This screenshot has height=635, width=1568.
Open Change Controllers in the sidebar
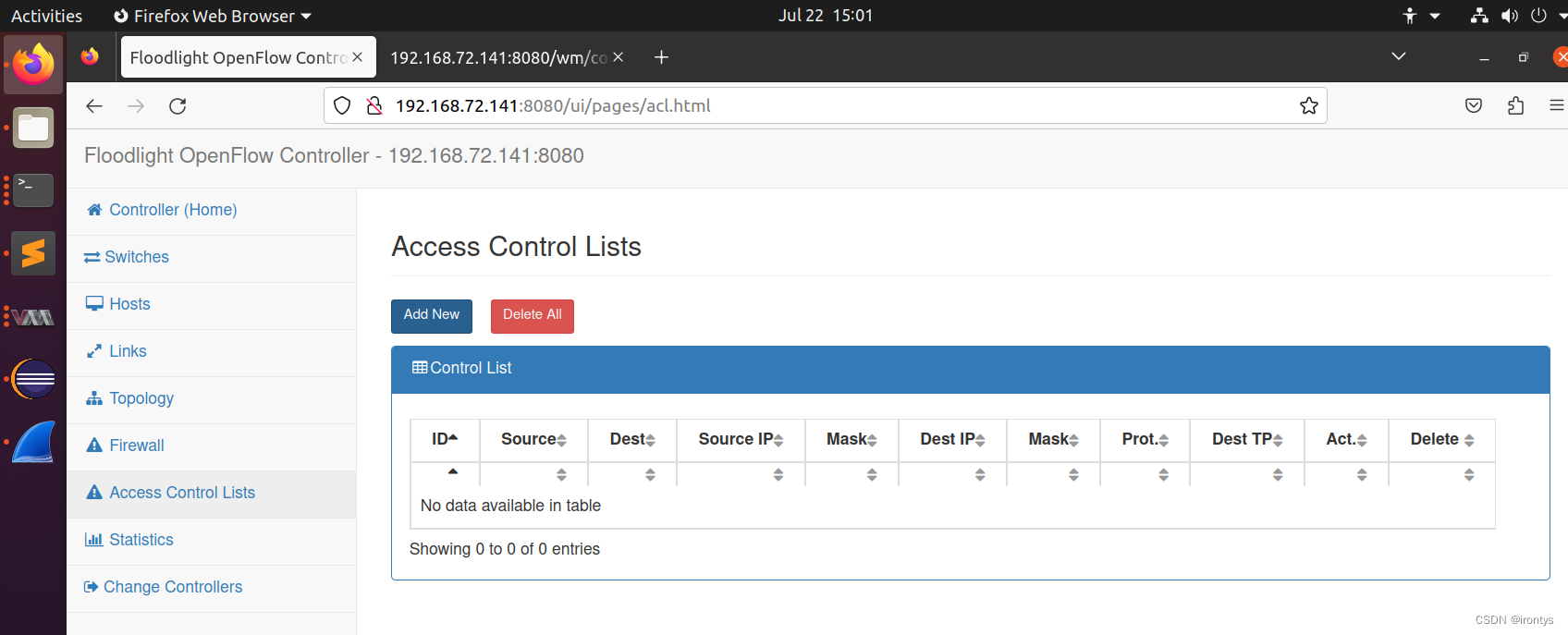173,587
